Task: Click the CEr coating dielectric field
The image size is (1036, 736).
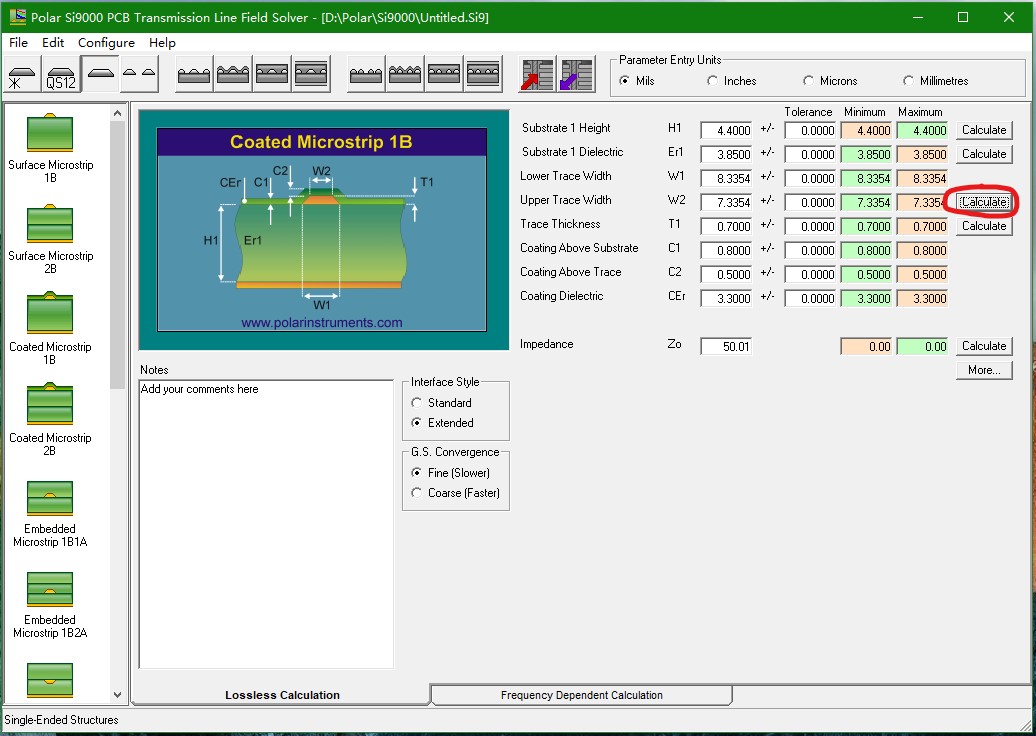Action: point(726,299)
